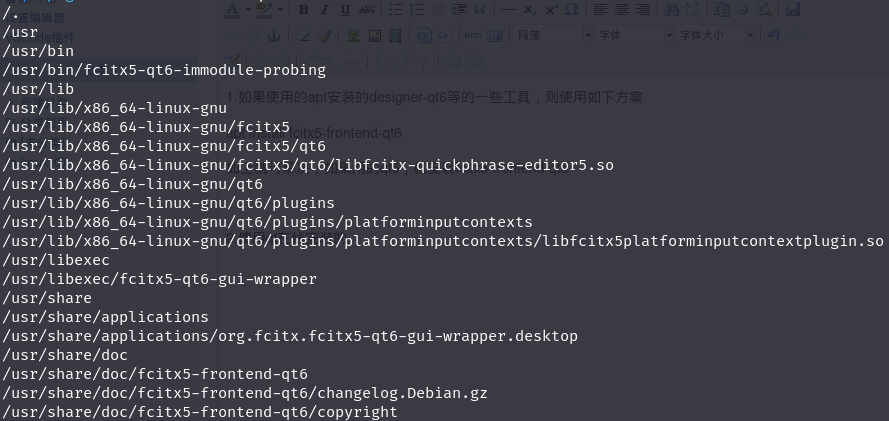Screen dimensions: 889x421
Task: Open the HTML source editor
Action: click(473, 36)
